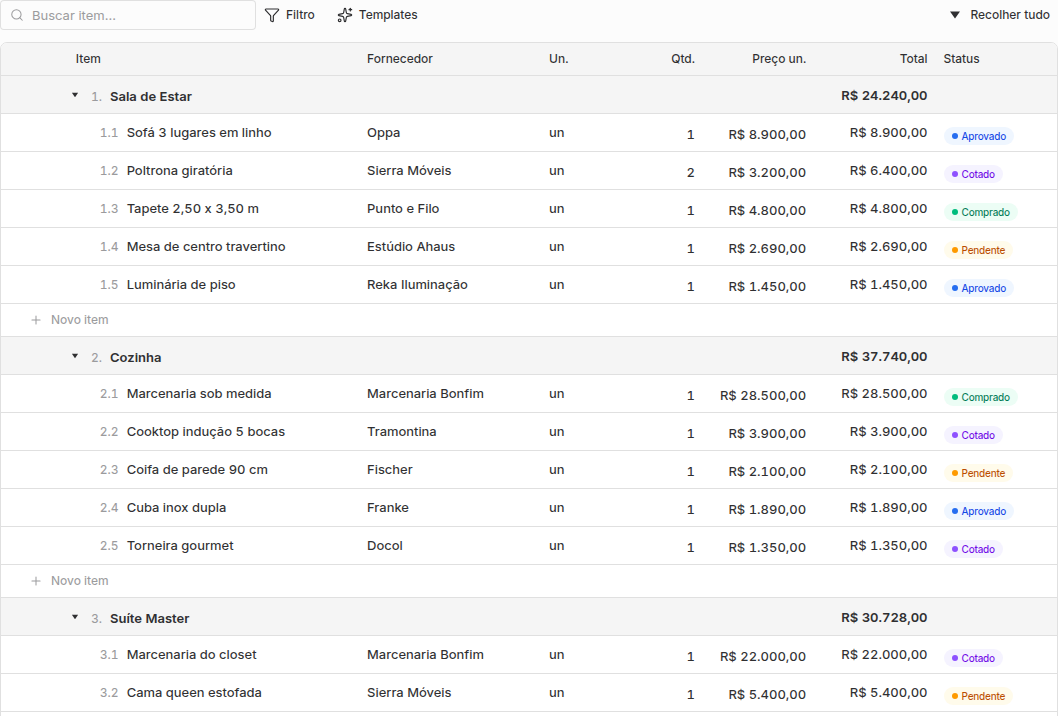The width and height of the screenshot is (1058, 716).
Task: Collapse the Suíte Master group
Action: point(75,617)
